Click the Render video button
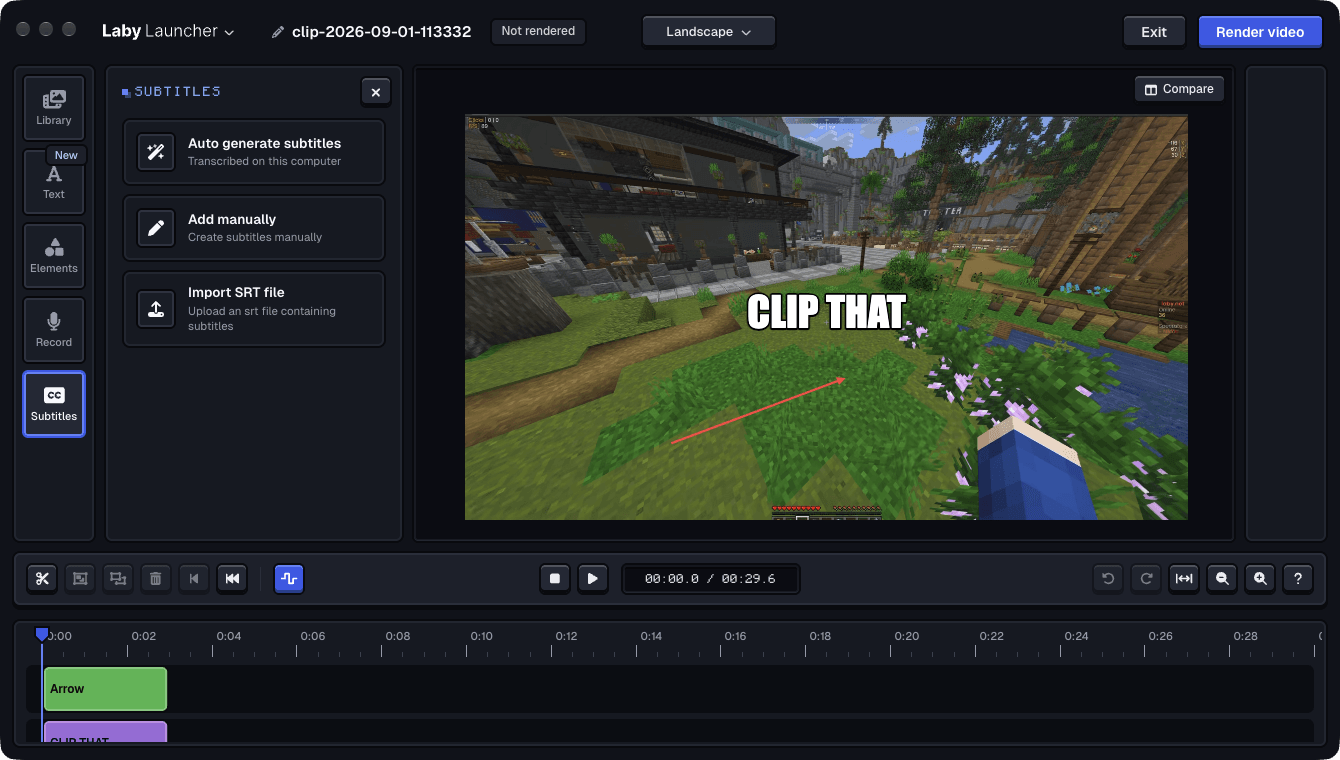 point(1260,32)
